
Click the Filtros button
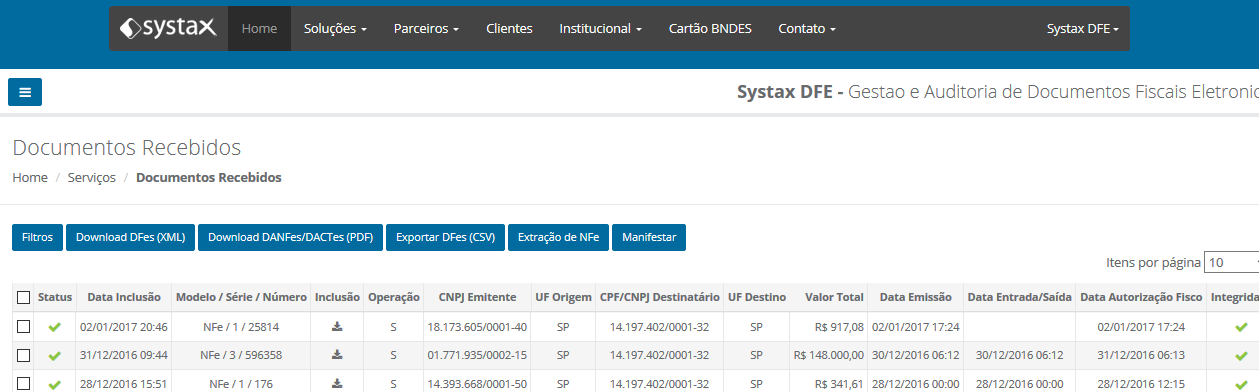(37, 237)
